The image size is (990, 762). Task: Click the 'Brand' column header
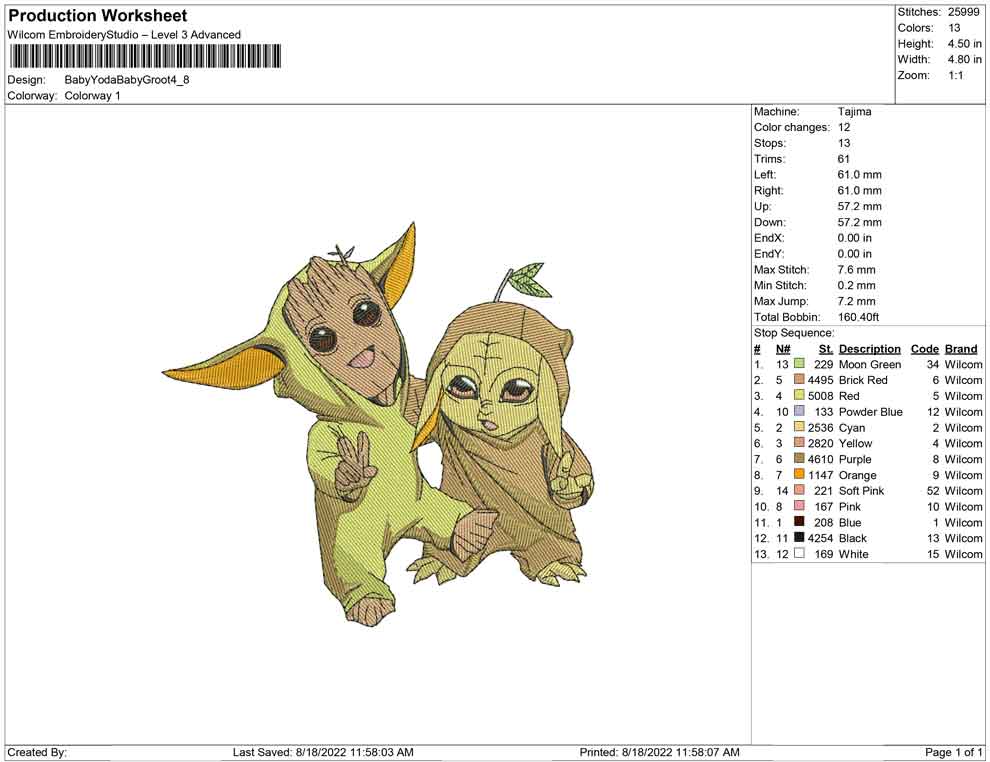tap(961, 349)
